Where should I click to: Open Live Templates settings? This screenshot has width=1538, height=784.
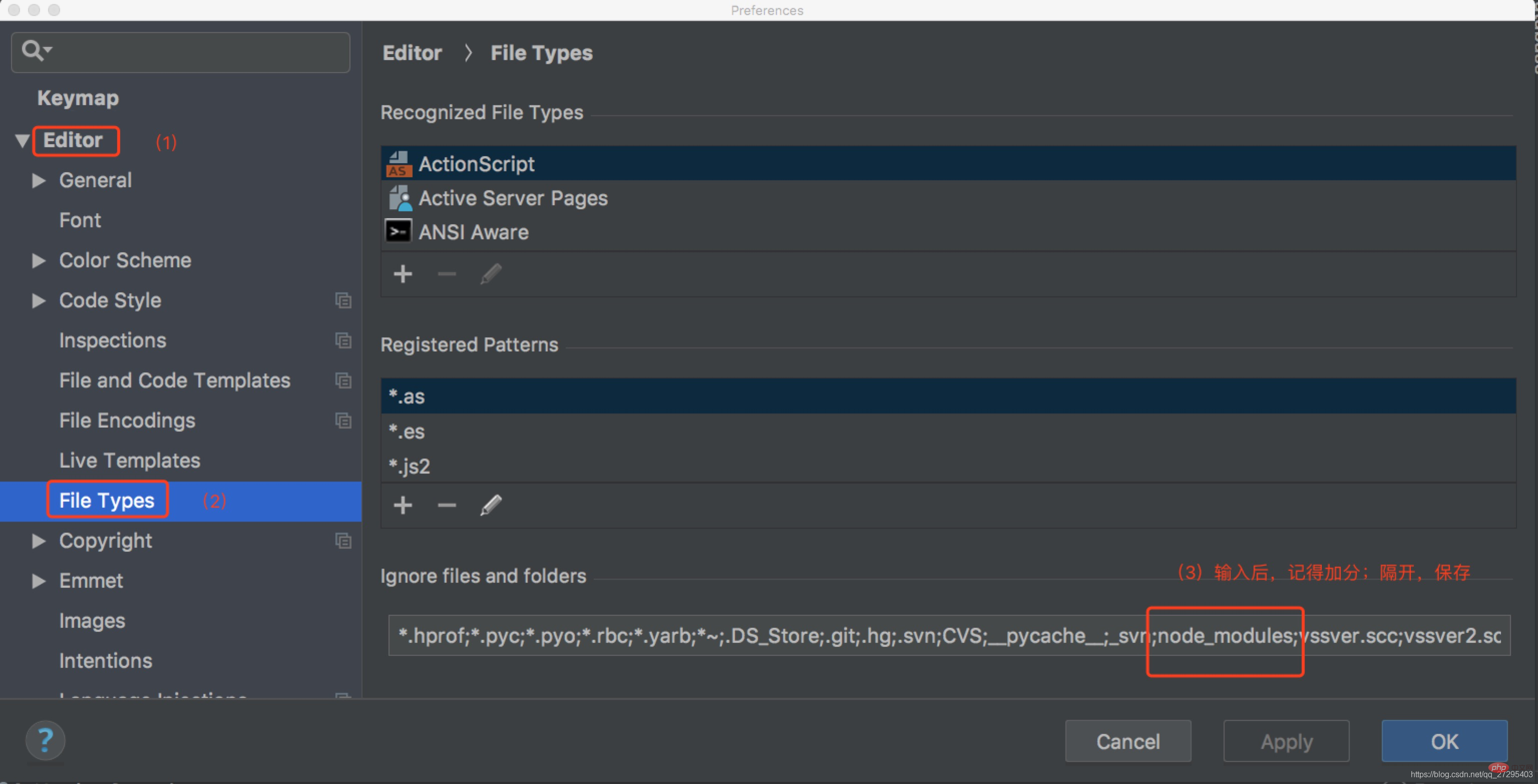(x=130, y=461)
